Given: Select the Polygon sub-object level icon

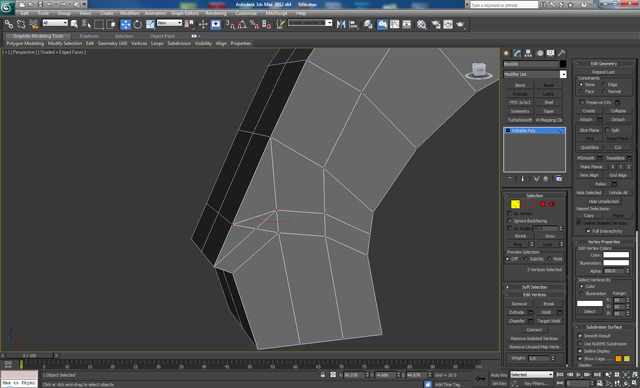Looking at the screenshot, I should point(543,204).
